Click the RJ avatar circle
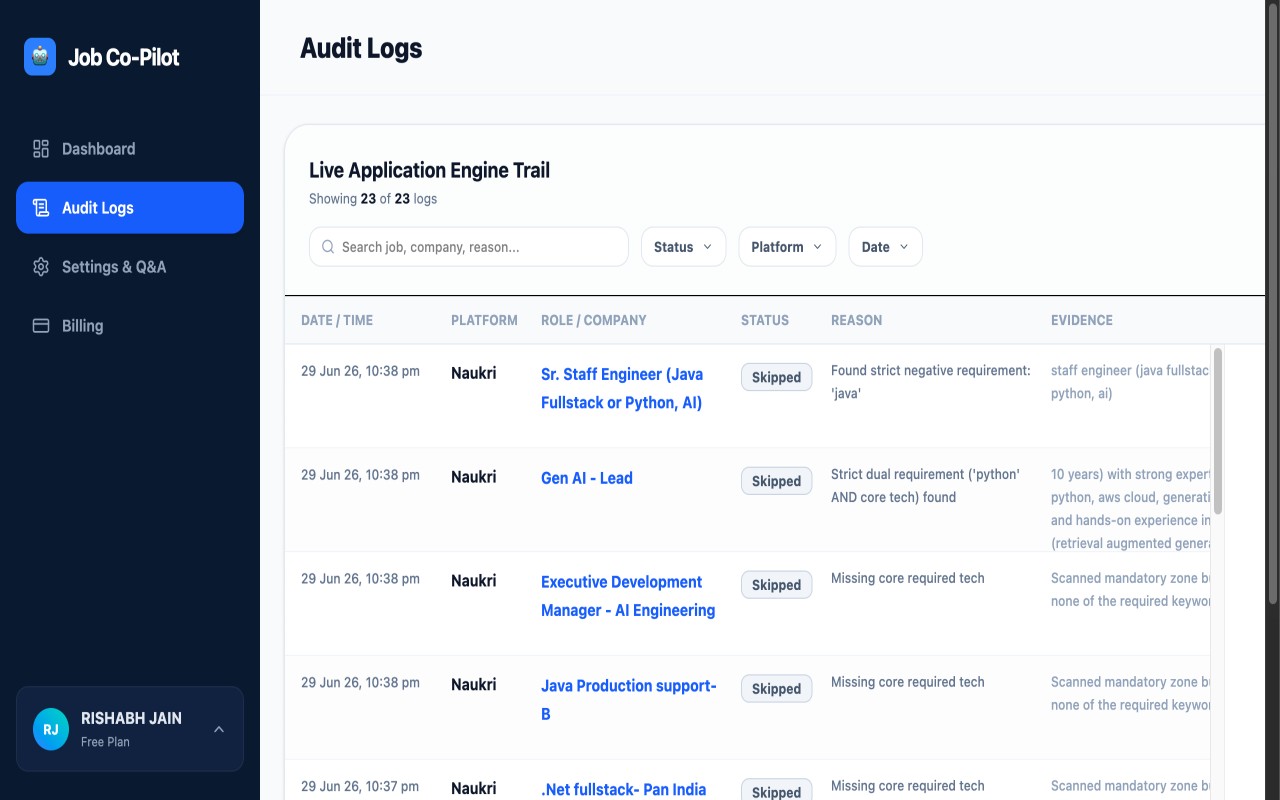Screen dimensions: 1280x800 (x=51, y=729)
